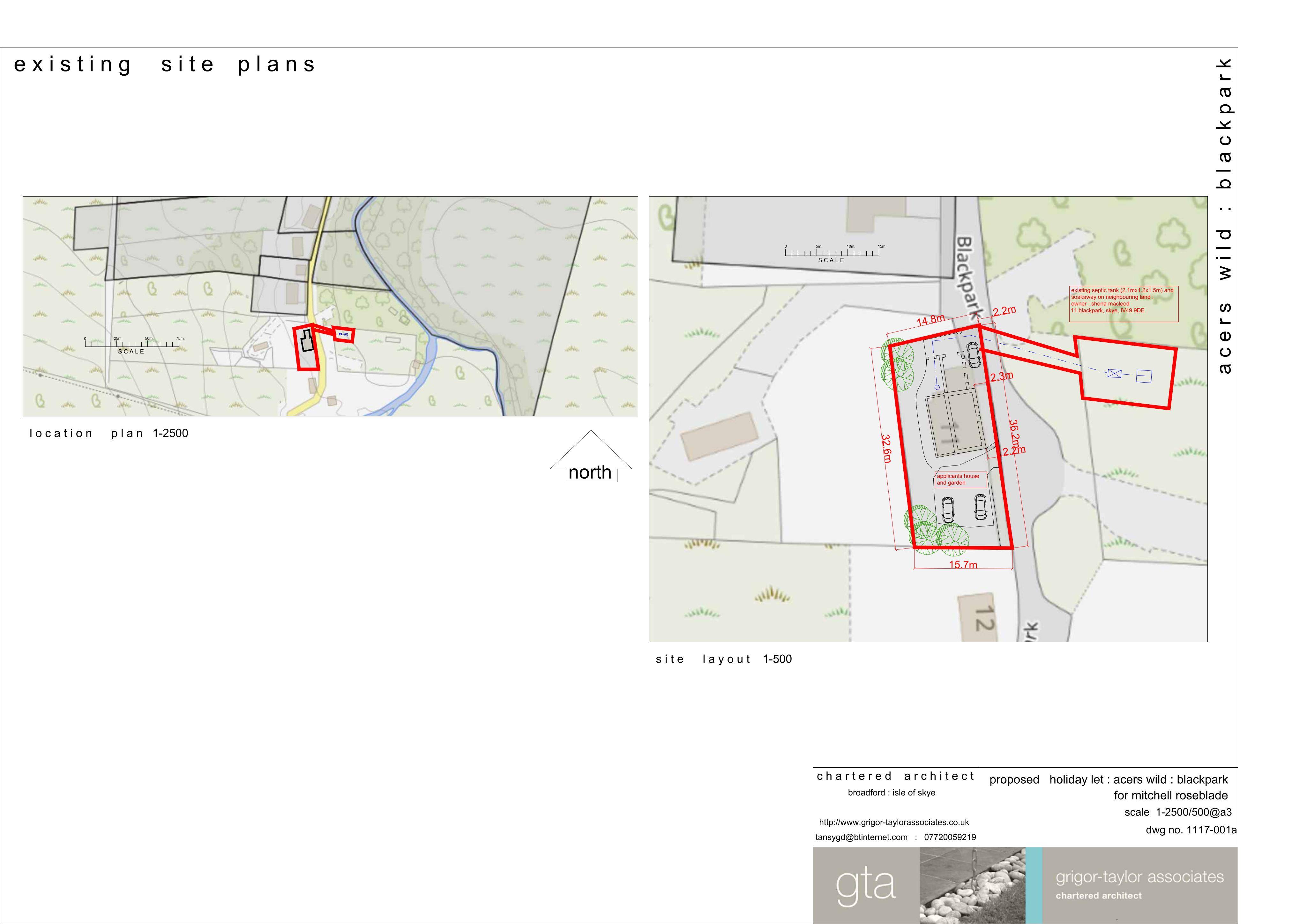Screen dimensions: 1307x924
Task: Click the 15.7m dimension label
Action: pos(963,565)
